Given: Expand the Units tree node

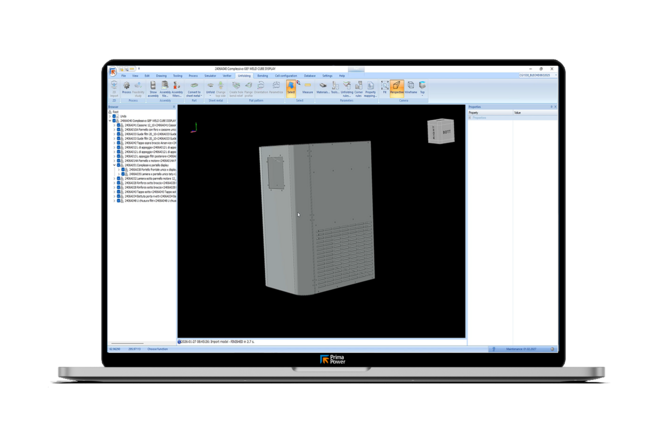Looking at the screenshot, I should (x=110, y=116).
